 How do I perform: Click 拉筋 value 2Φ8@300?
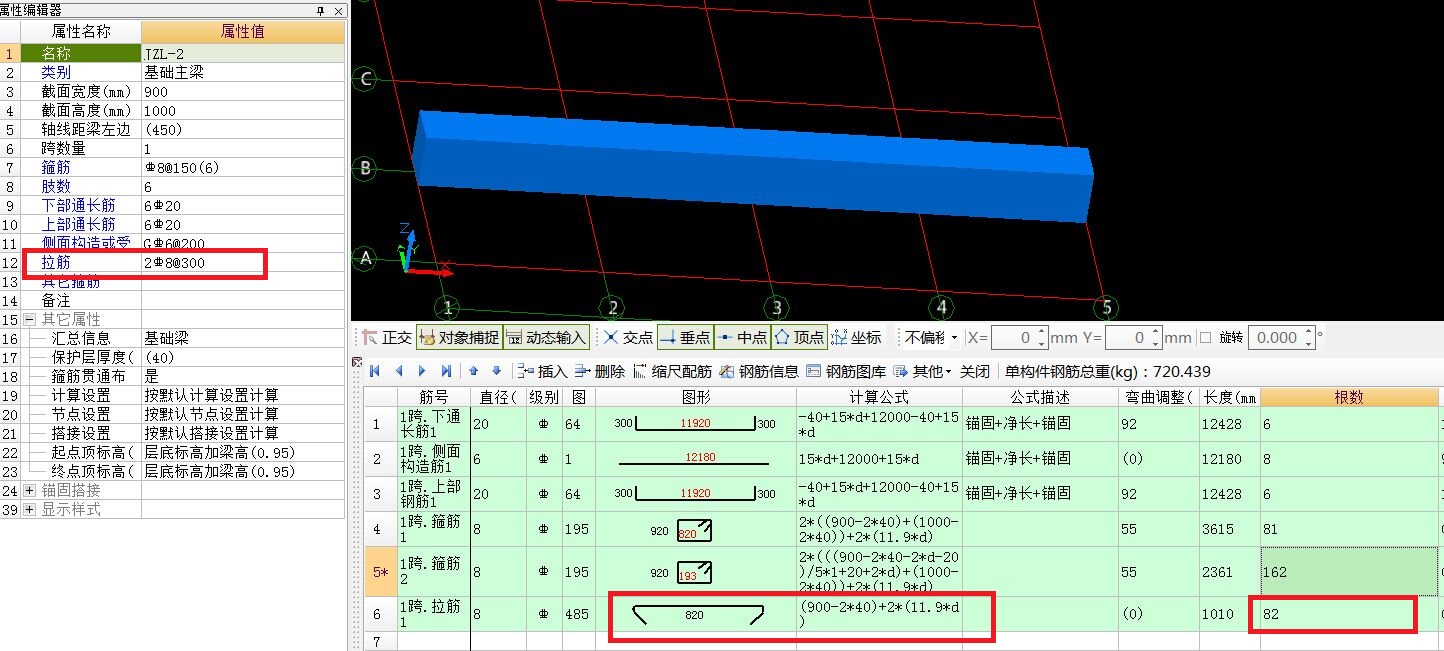pos(243,262)
